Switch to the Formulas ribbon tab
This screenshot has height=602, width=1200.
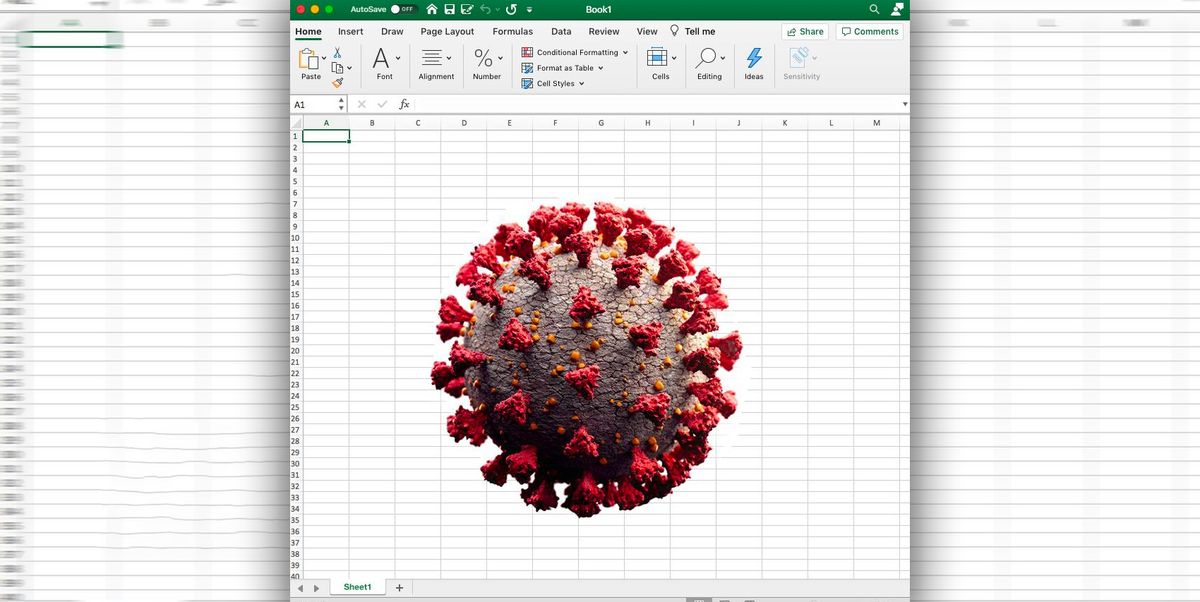[x=512, y=31]
